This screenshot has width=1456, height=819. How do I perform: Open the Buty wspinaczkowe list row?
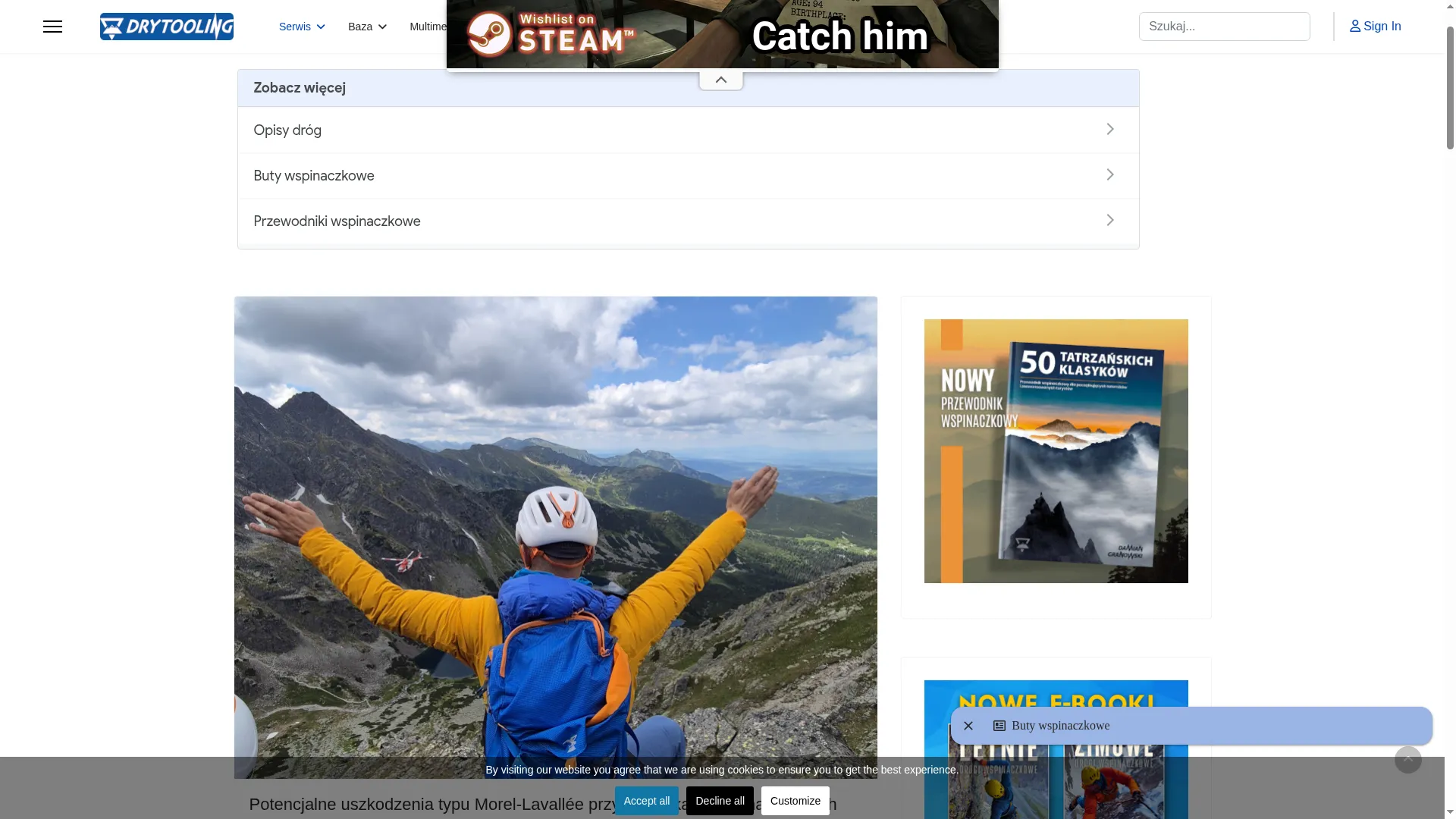click(688, 175)
